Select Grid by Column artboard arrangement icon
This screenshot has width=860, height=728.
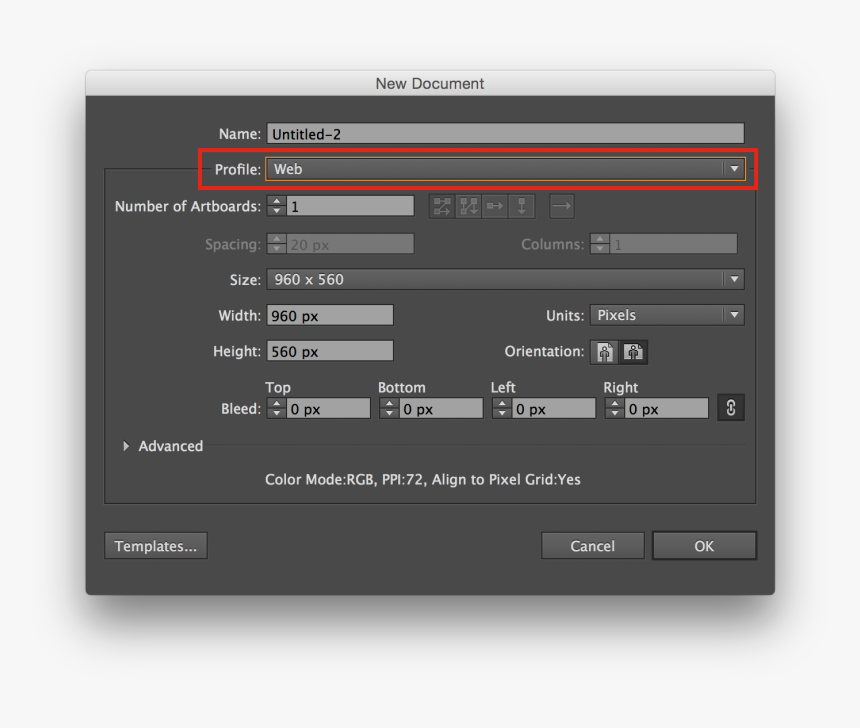(468, 206)
